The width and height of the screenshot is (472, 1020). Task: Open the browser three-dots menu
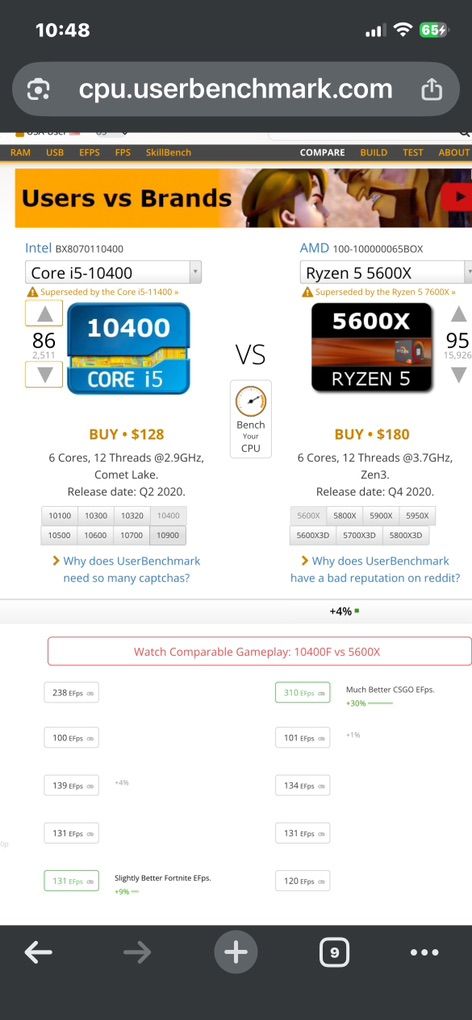tap(425, 953)
